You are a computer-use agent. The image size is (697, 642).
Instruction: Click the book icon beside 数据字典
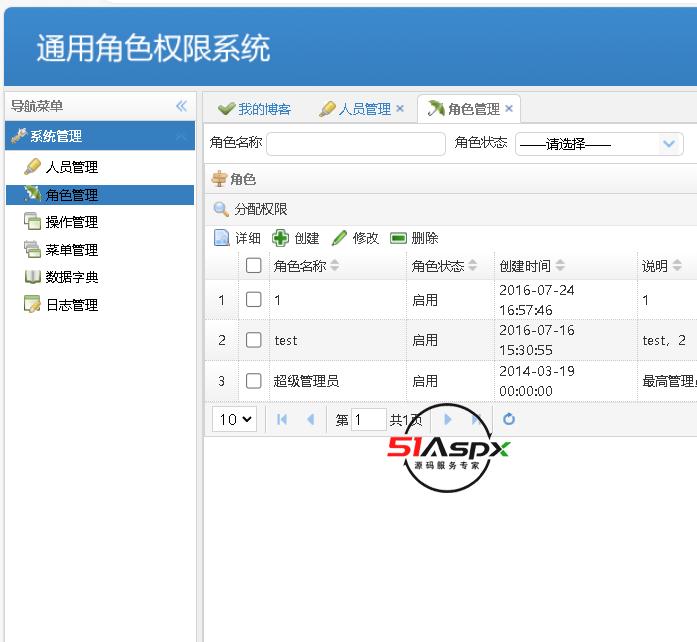(x=32, y=277)
